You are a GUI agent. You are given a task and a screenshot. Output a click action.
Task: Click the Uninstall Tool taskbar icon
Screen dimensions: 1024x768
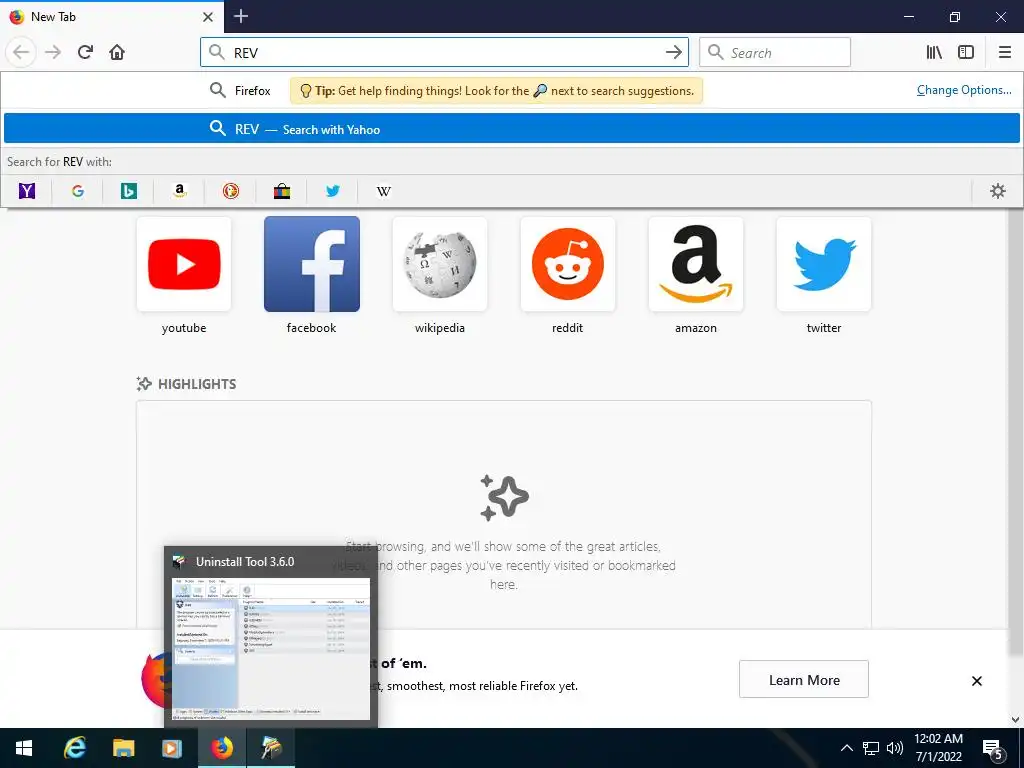pyautogui.click(x=271, y=748)
